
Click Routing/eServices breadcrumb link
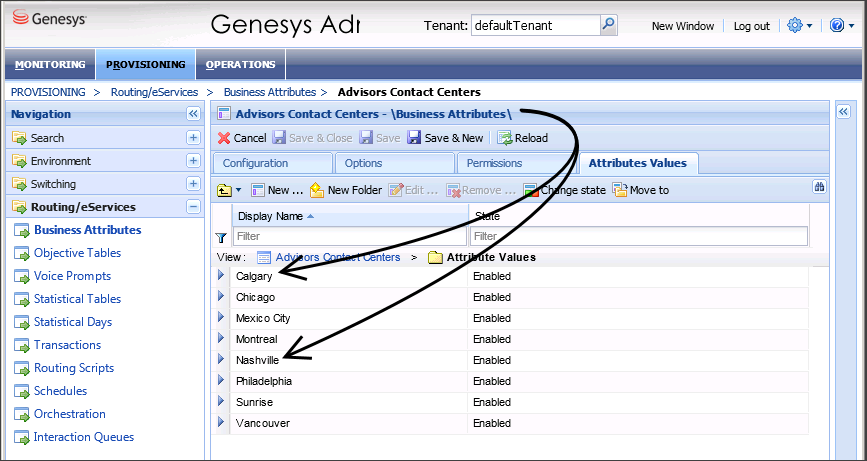pos(154,92)
